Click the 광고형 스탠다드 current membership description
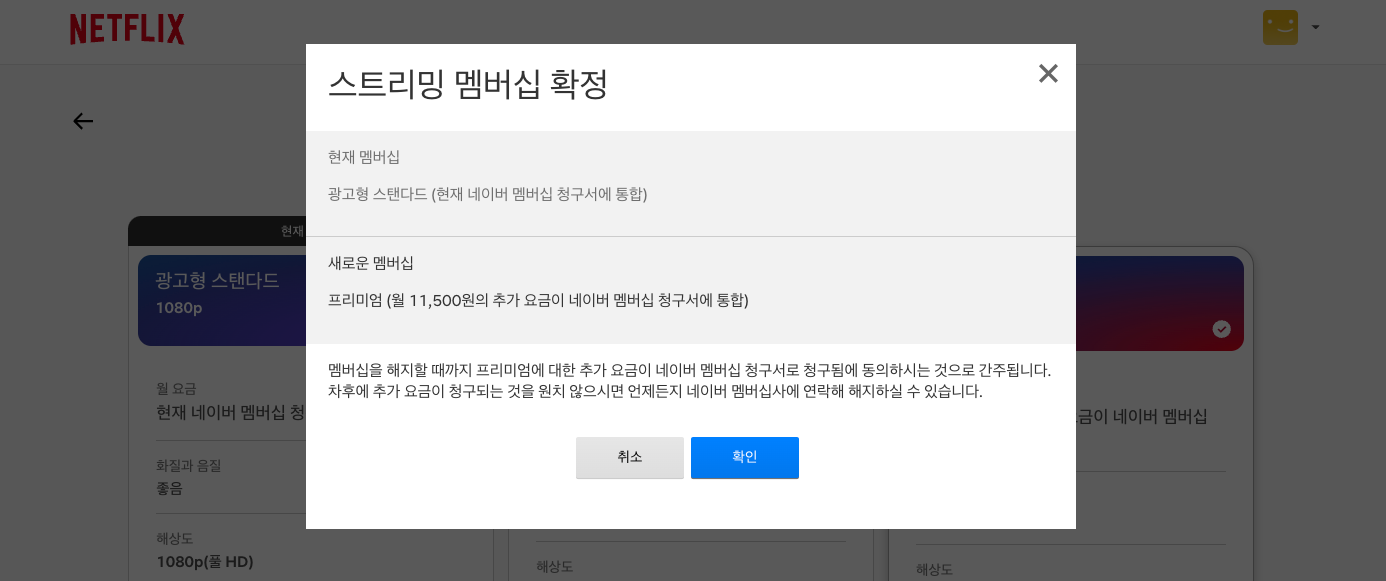Screen dimensions: 1386x581 [x=488, y=194]
